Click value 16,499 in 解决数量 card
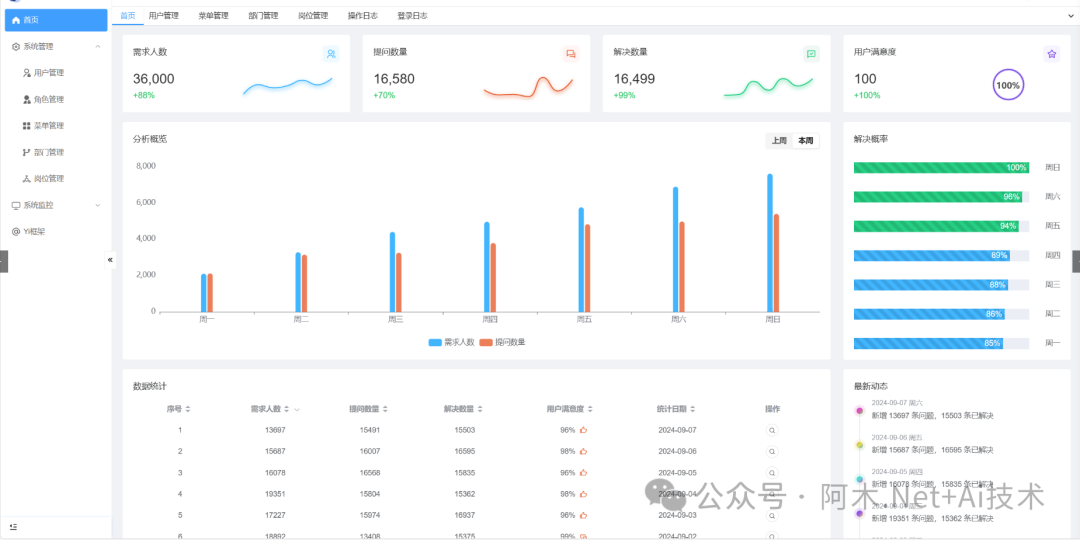 tap(634, 79)
